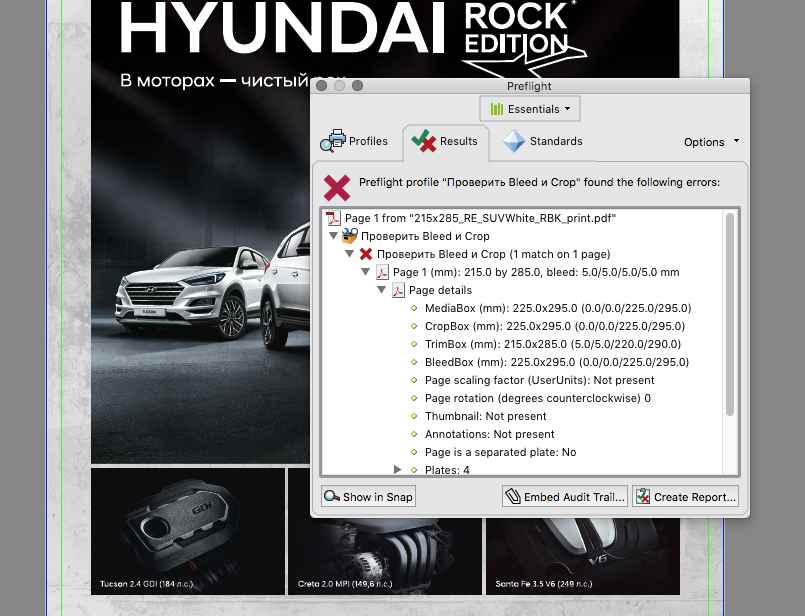Select the MediaBox (mm) row
Screen dimensions: 805x616
click(x=558, y=308)
